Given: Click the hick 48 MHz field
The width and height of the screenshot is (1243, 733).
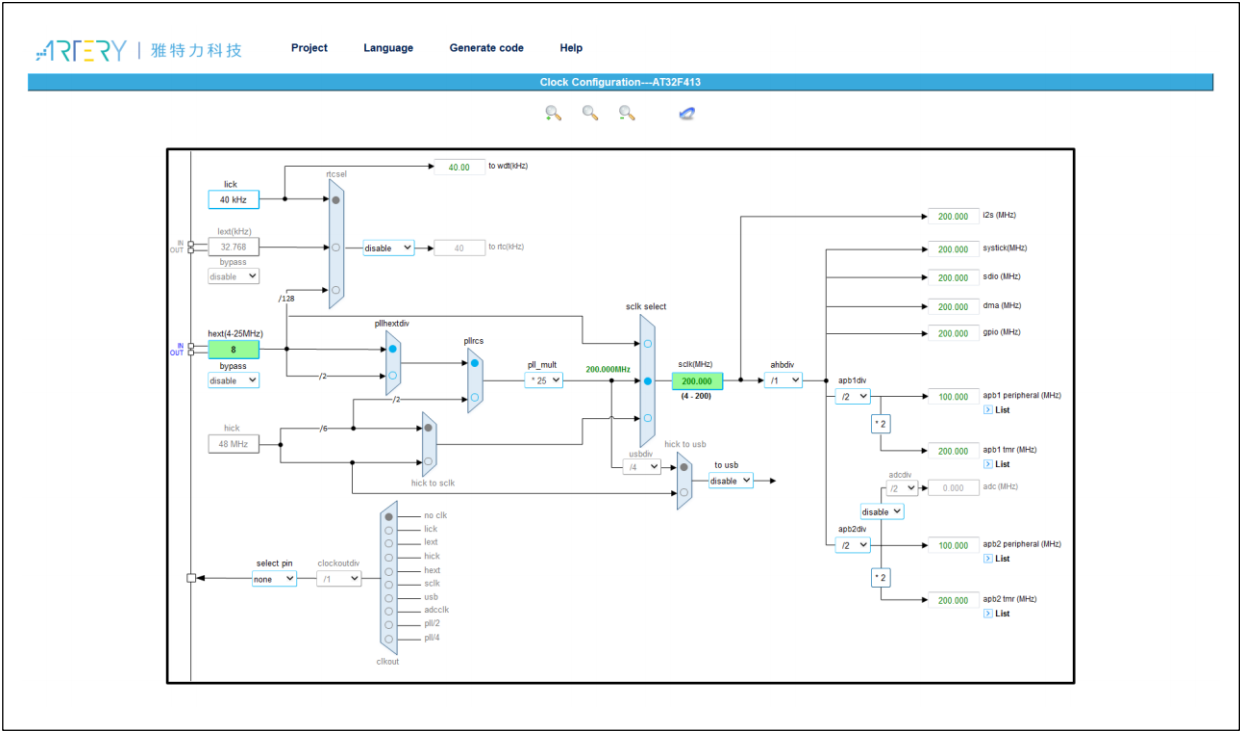Looking at the screenshot, I should (x=234, y=443).
